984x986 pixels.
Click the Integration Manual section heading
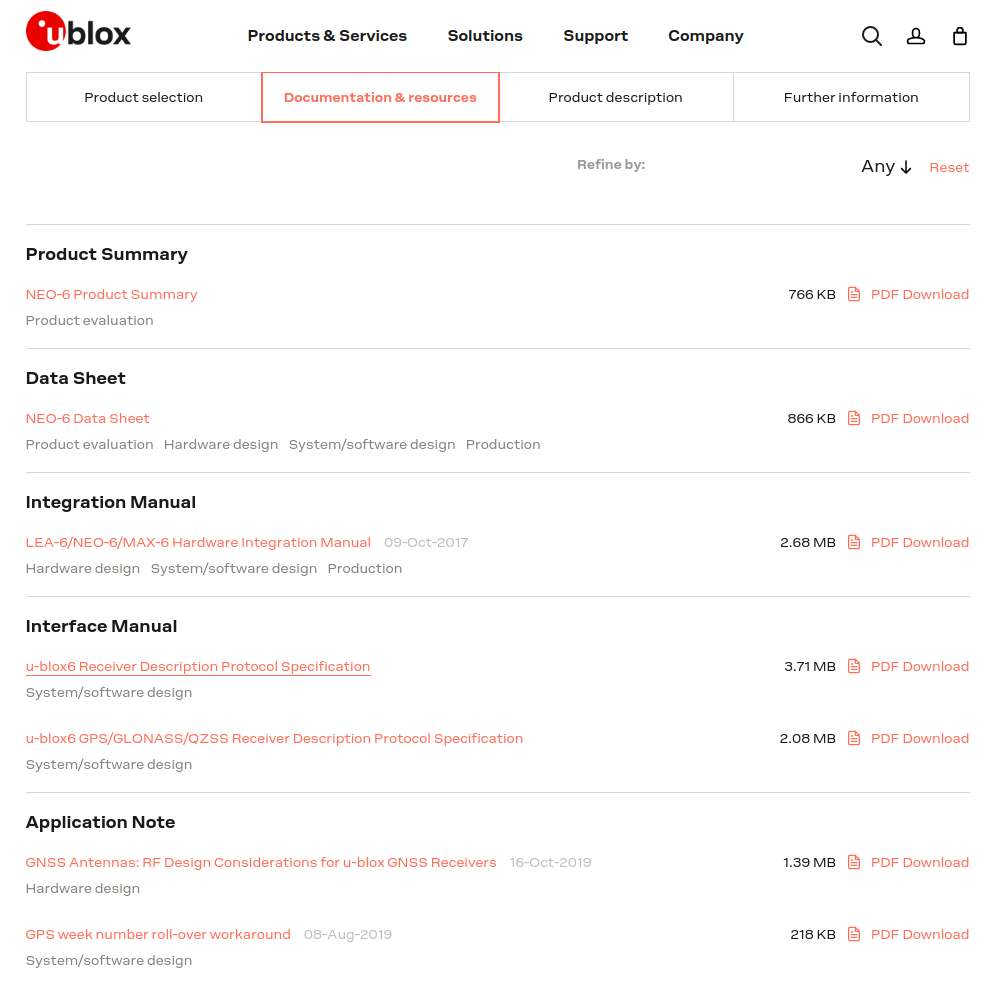(111, 502)
